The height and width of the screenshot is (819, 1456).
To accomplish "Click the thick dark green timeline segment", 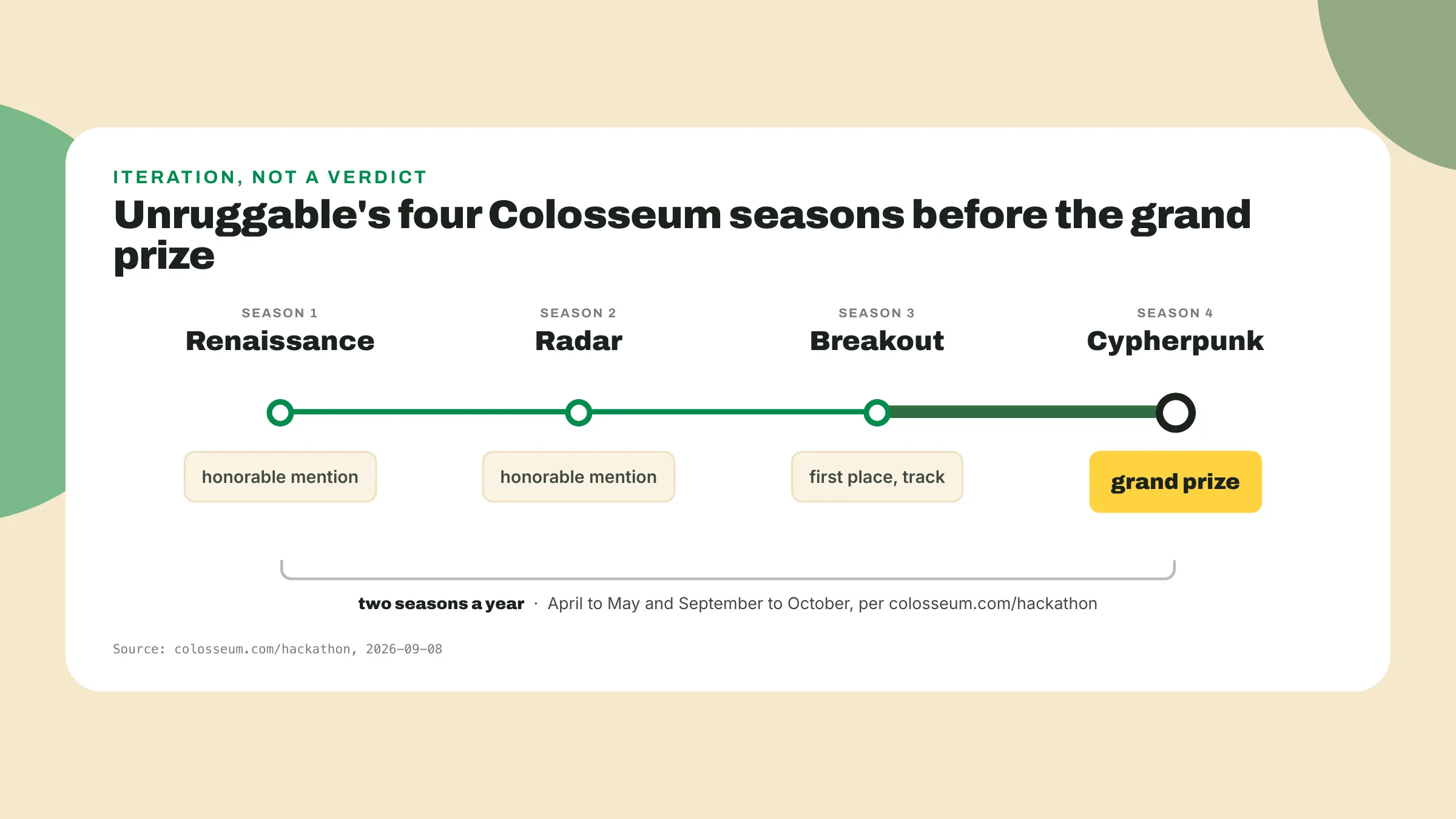I will pos(1023,413).
